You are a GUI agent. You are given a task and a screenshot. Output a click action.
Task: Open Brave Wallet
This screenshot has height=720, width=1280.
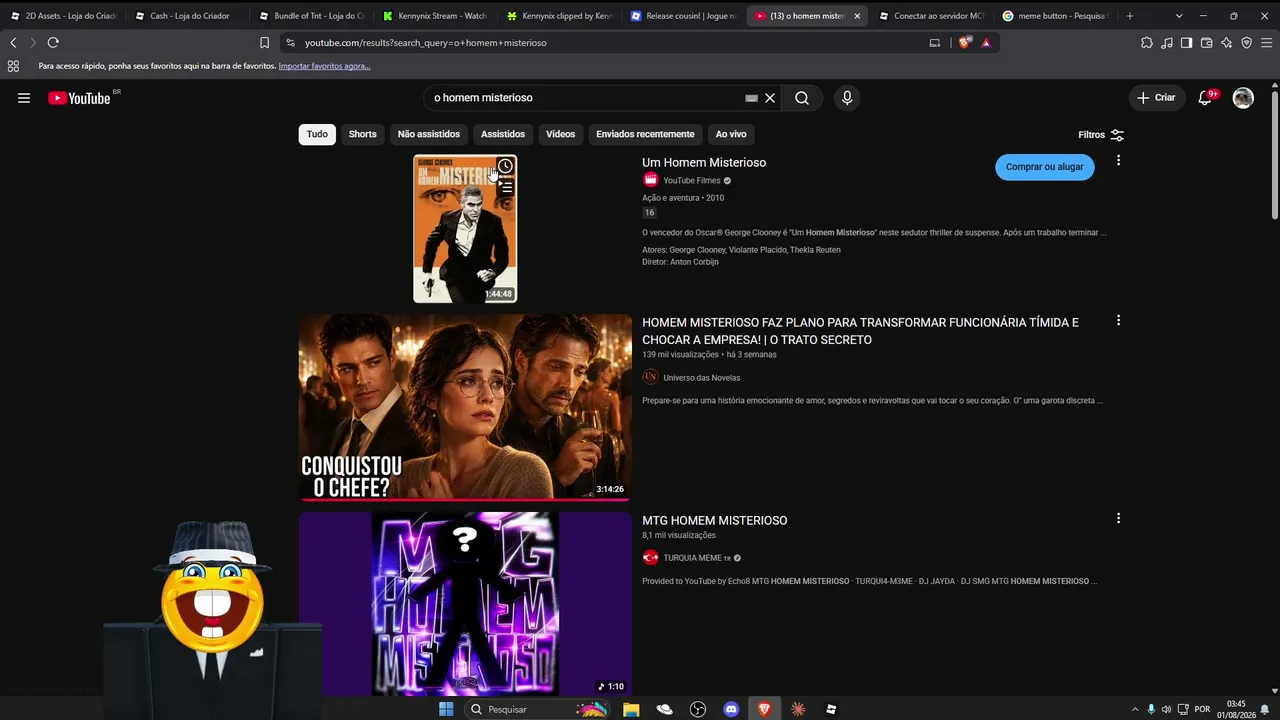pos(1206,43)
